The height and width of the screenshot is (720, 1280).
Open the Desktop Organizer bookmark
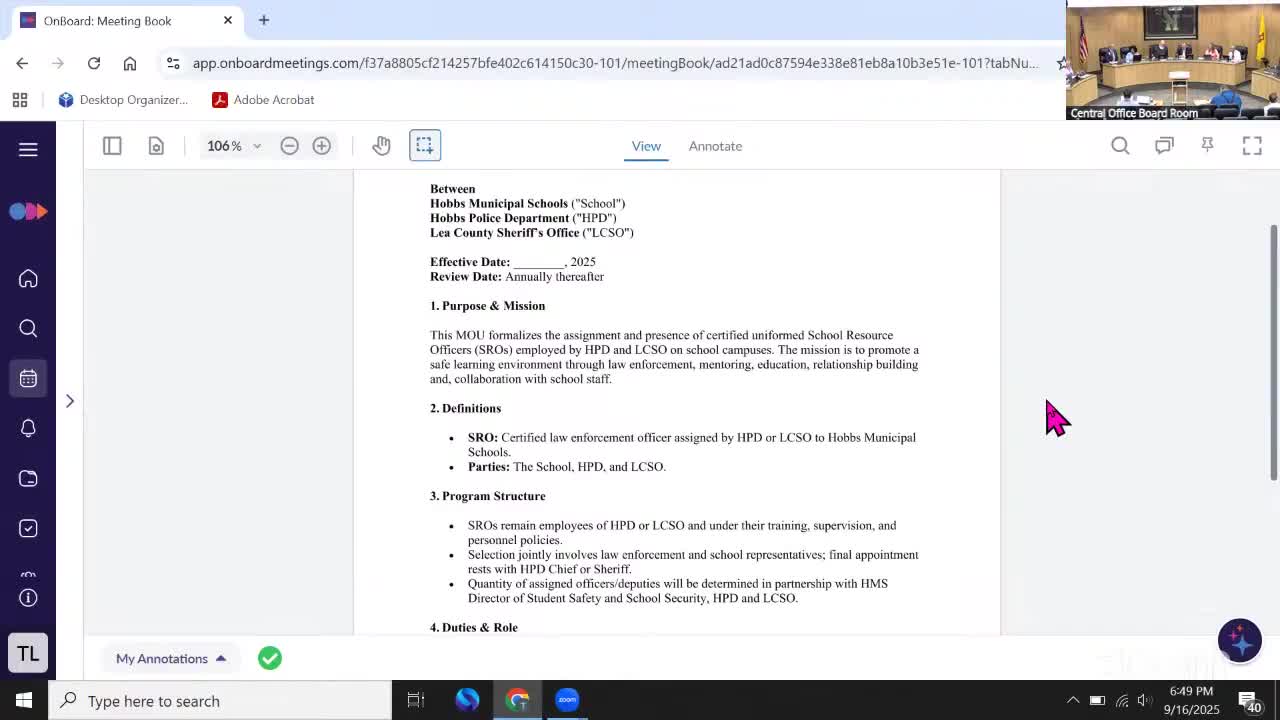coord(123,100)
